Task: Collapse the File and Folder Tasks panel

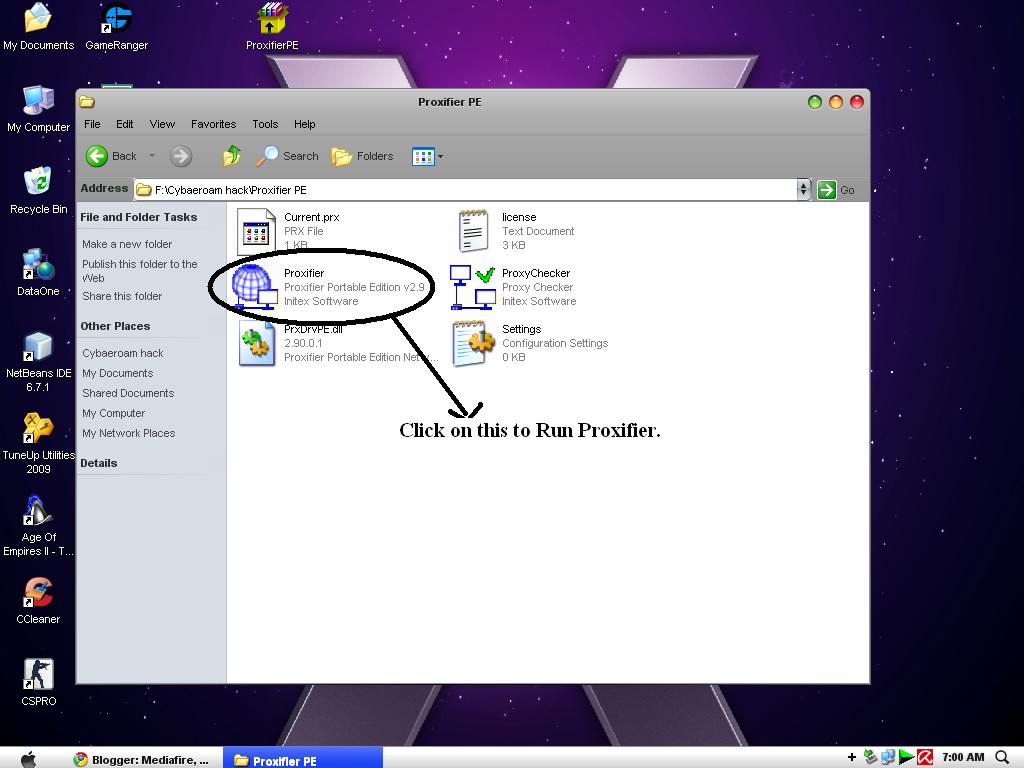Action: pos(138,217)
